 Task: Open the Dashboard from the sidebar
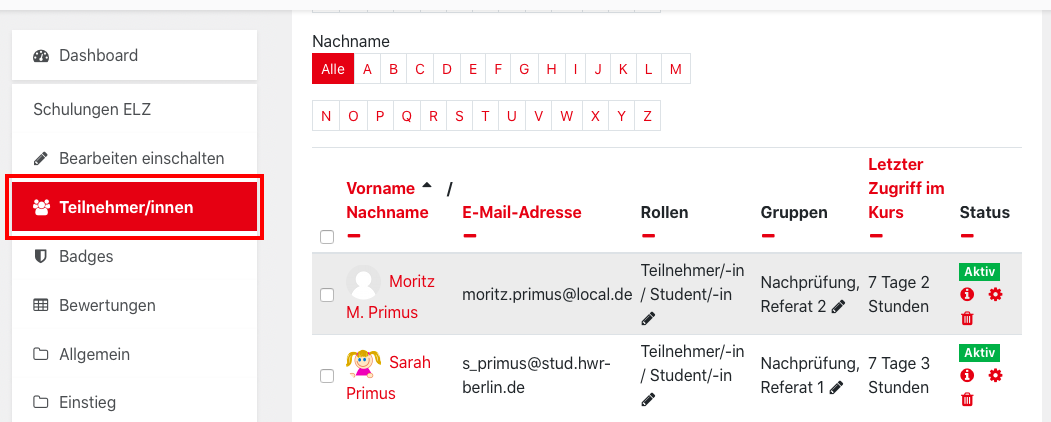[98, 55]
